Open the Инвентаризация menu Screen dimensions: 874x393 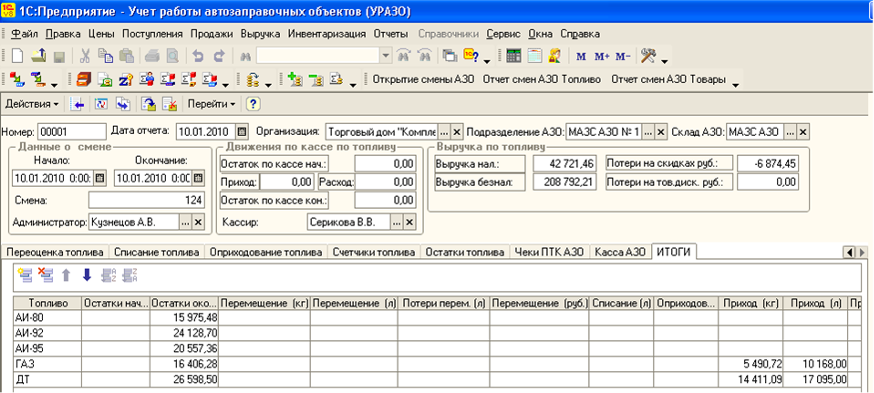pyautogui.click(x=327, y=34)
